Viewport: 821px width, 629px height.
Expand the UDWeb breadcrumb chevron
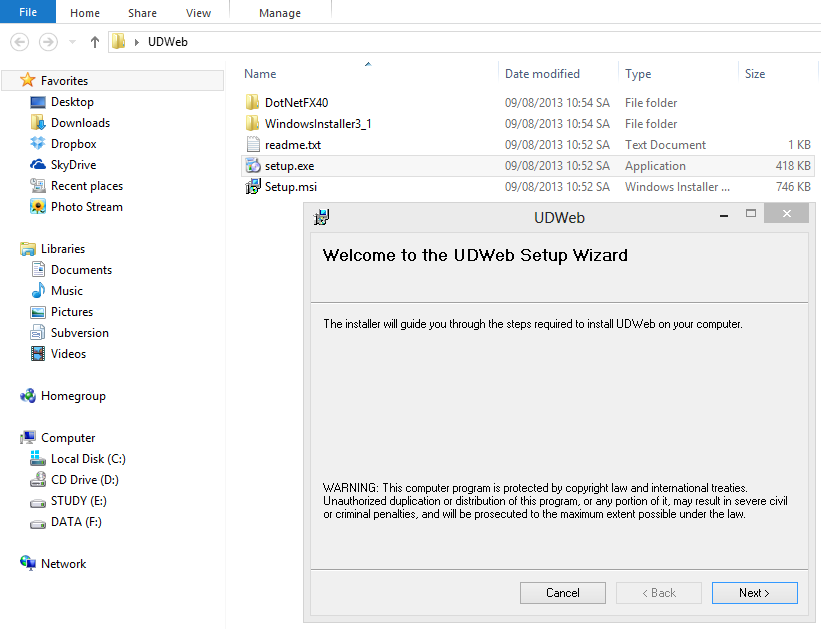(137, 42)
